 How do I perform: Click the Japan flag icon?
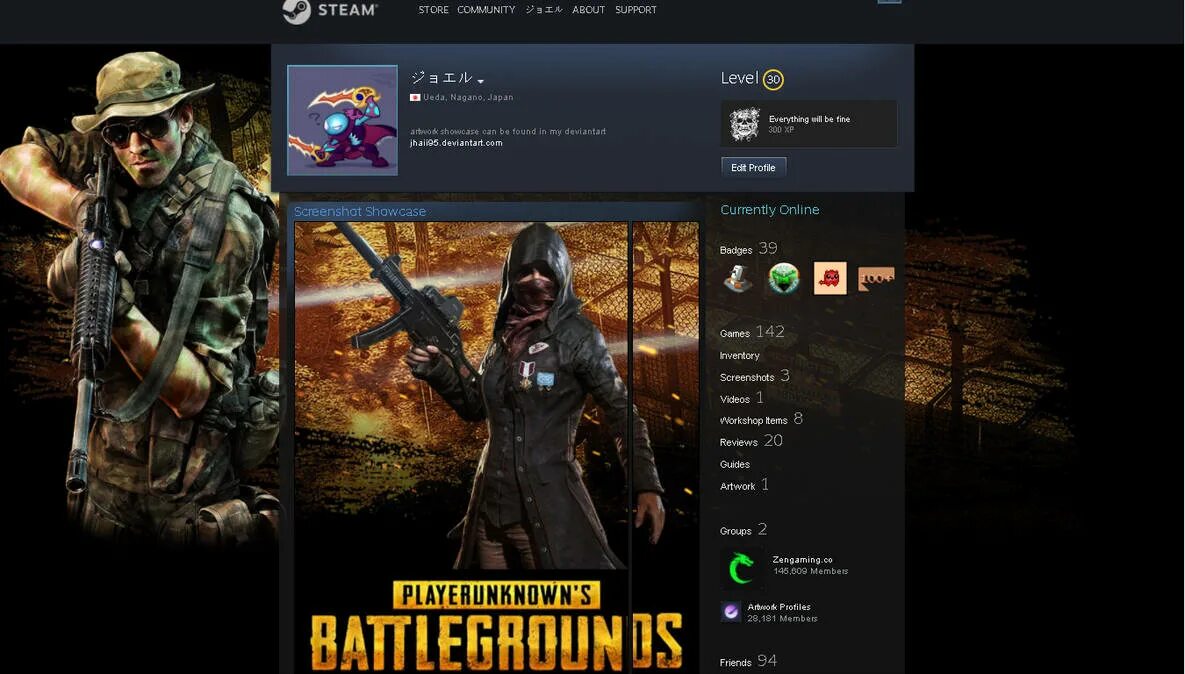click(415, 97)
